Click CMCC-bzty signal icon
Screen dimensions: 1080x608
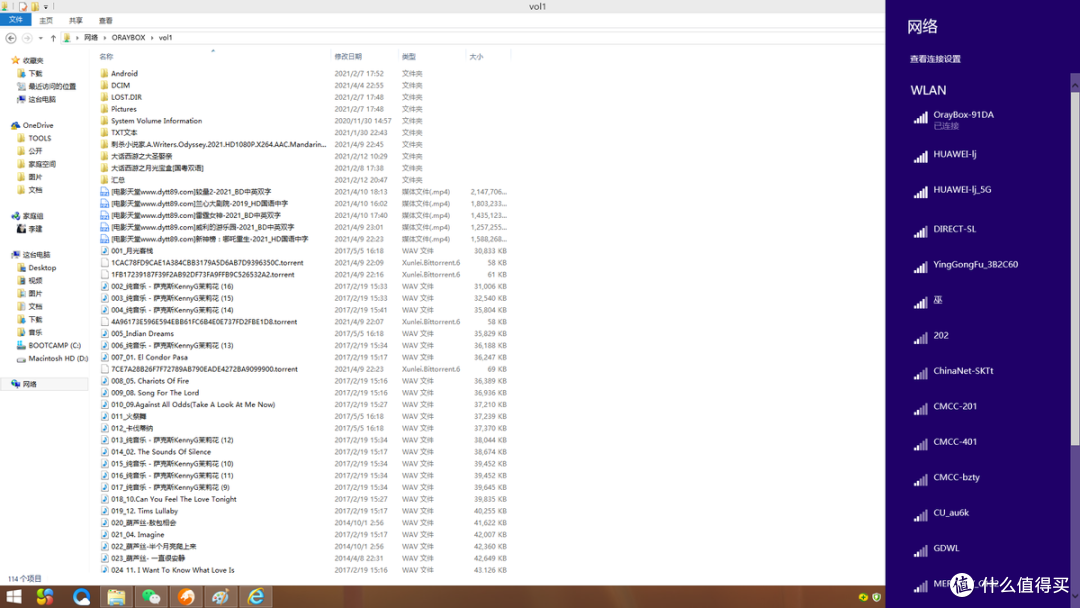[921, 480]
